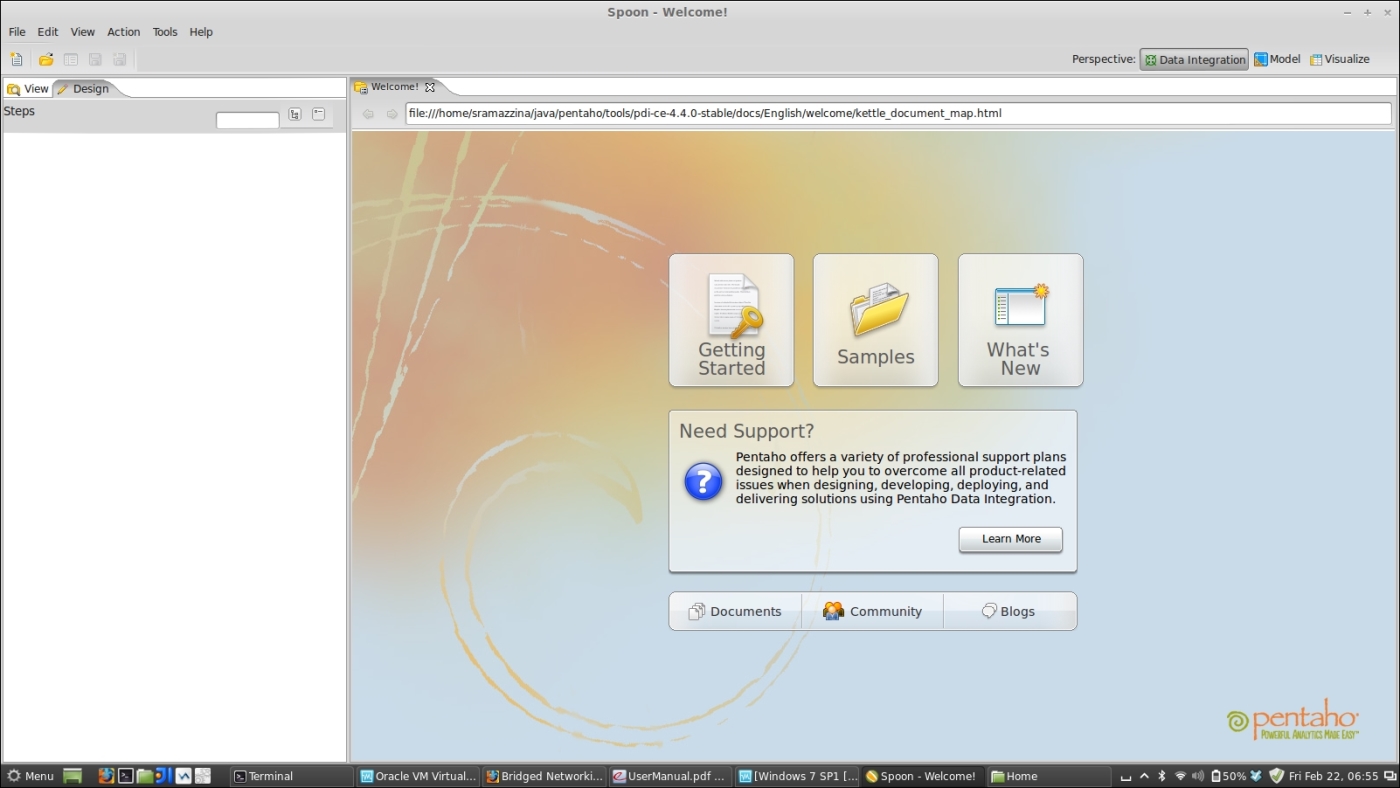1400x788 pixels.
Task: Open the Help menu
Action: tap(201, 32)
